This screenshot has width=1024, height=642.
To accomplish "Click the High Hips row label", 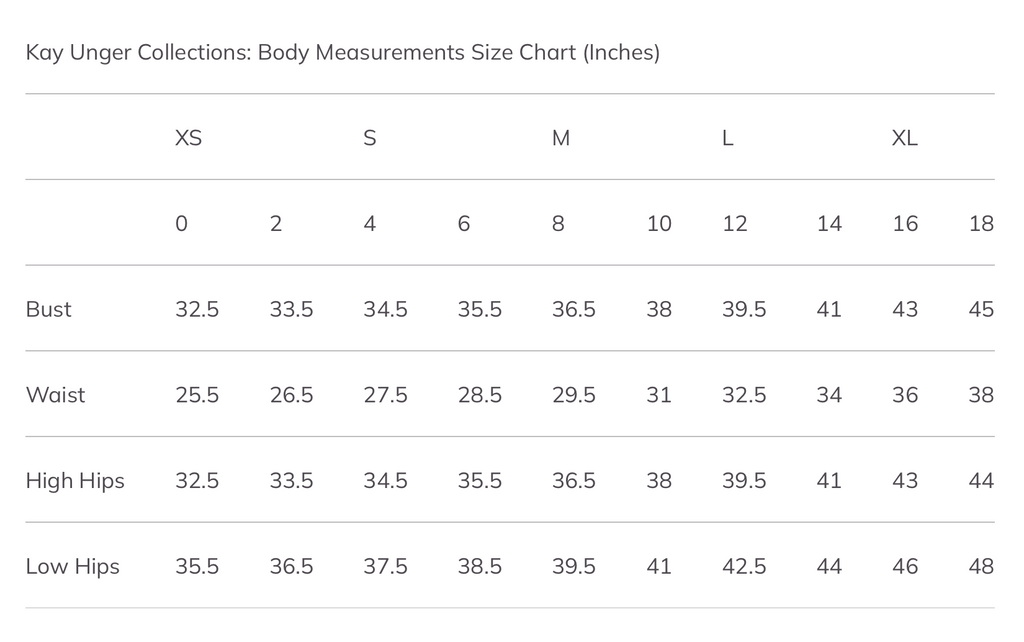I will [x=75, y=481].
